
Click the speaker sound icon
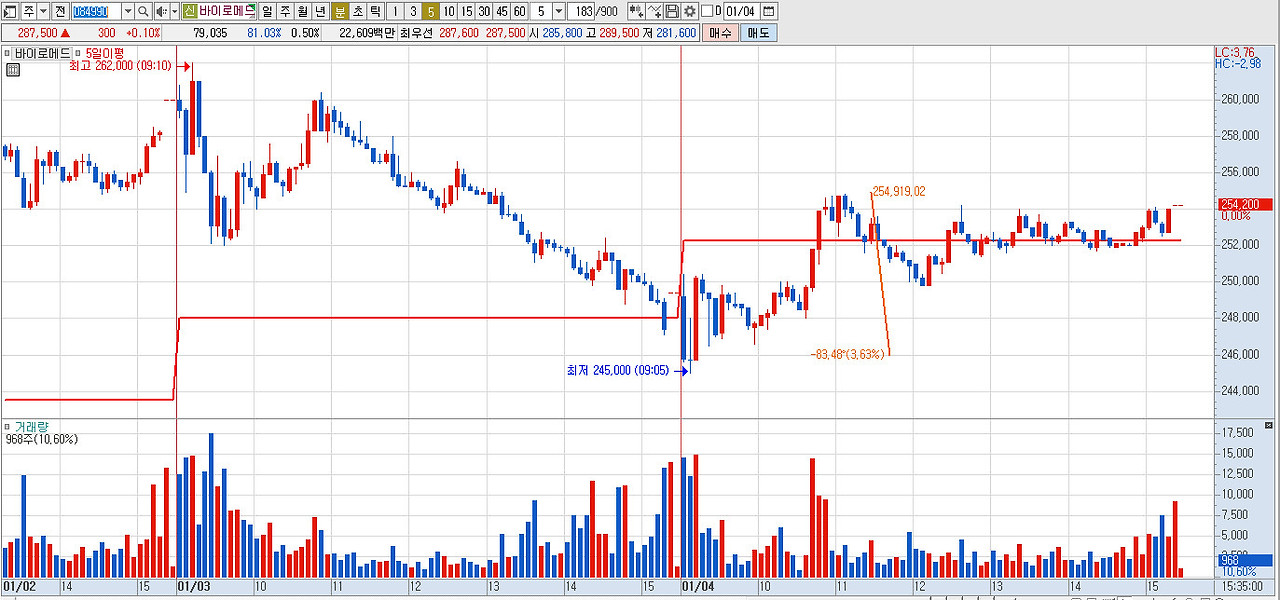pos(160,11)
